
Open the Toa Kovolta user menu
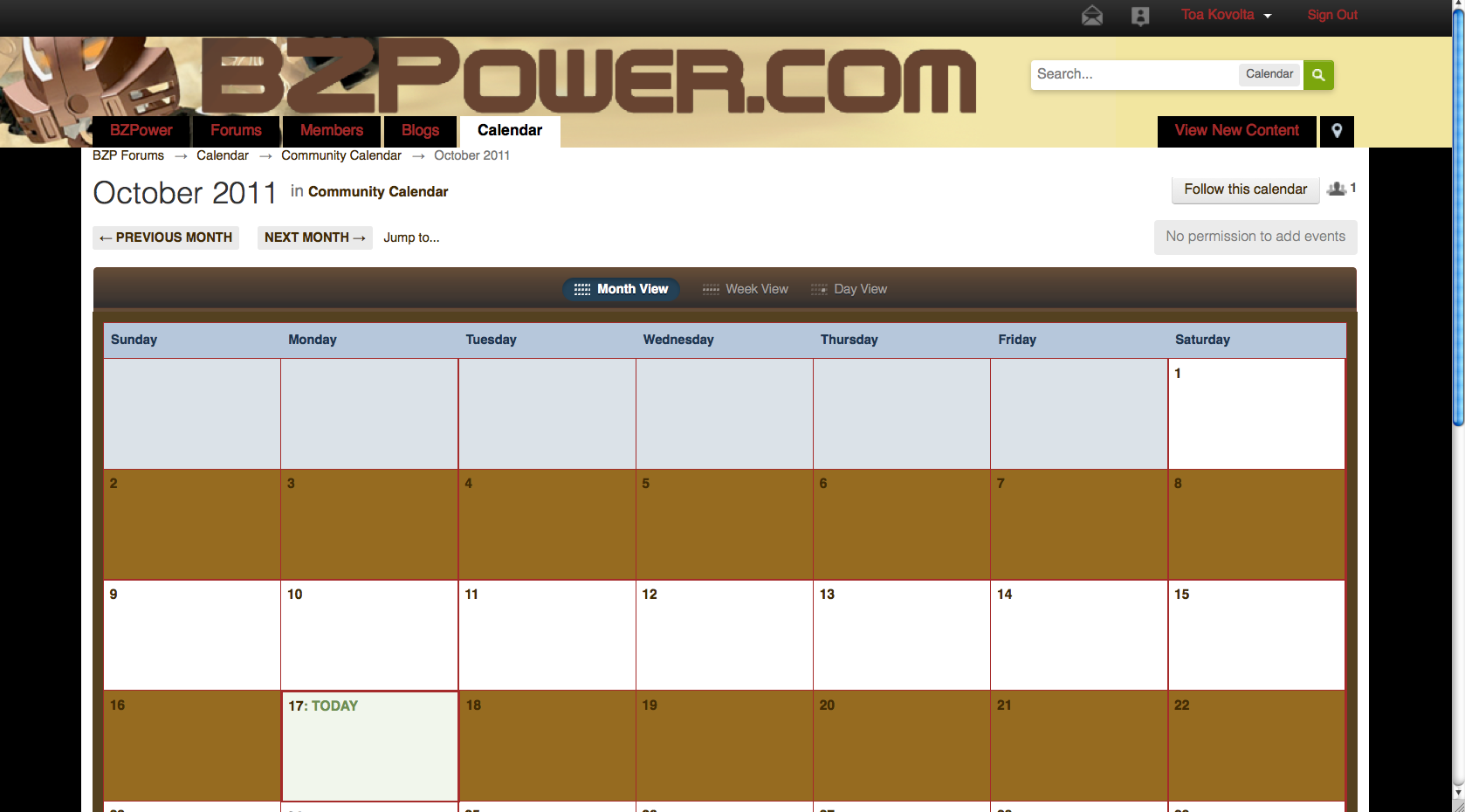1226,15
